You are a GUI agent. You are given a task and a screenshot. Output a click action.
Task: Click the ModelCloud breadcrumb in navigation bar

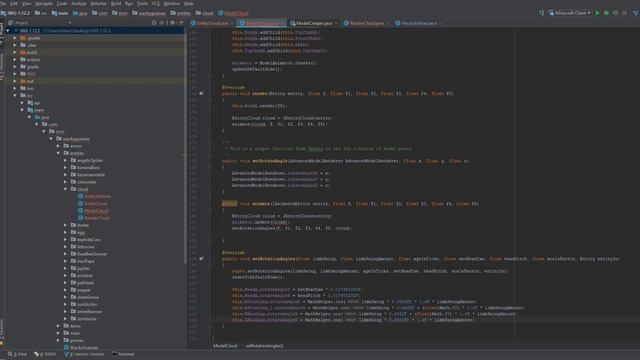pos(233,13)
